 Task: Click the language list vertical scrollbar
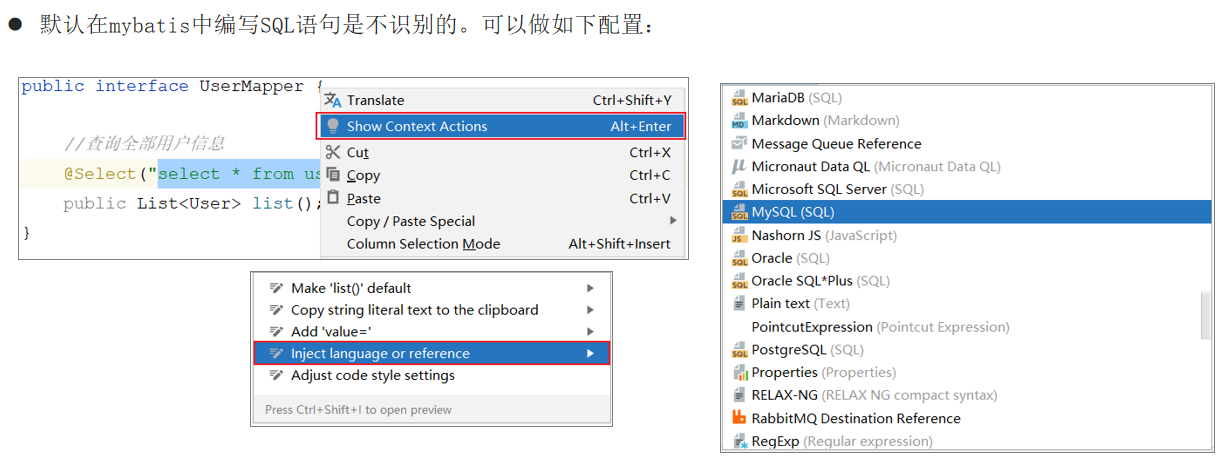click(x=1206, y=316)
